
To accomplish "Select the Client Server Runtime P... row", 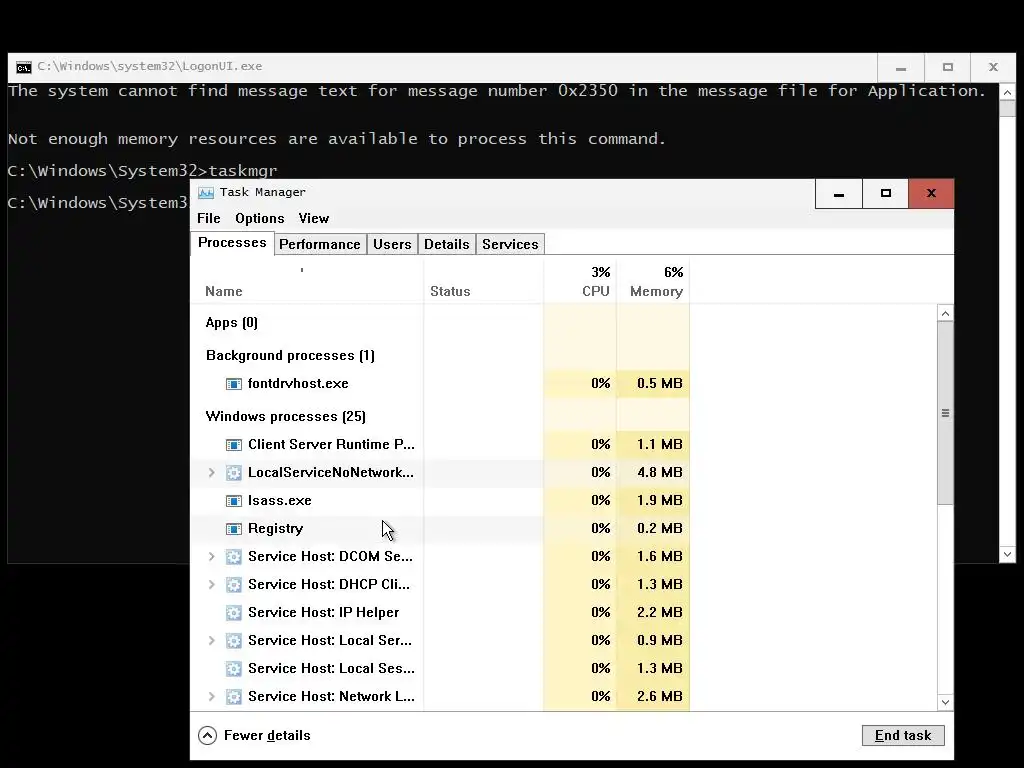I will click(441, 445).
